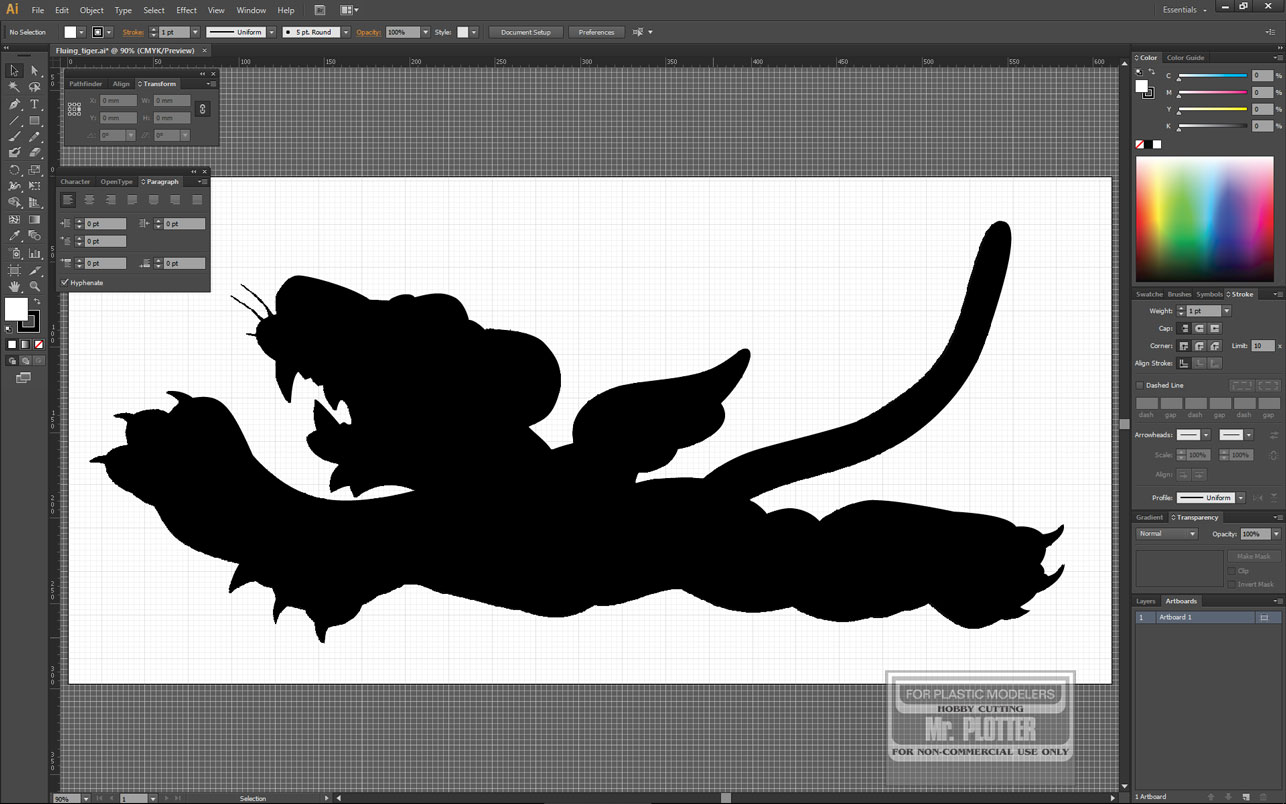Screen dimensions: 1286x804
Task: Click the white Fill swatch in toolbox
Action: pos(16,309)
